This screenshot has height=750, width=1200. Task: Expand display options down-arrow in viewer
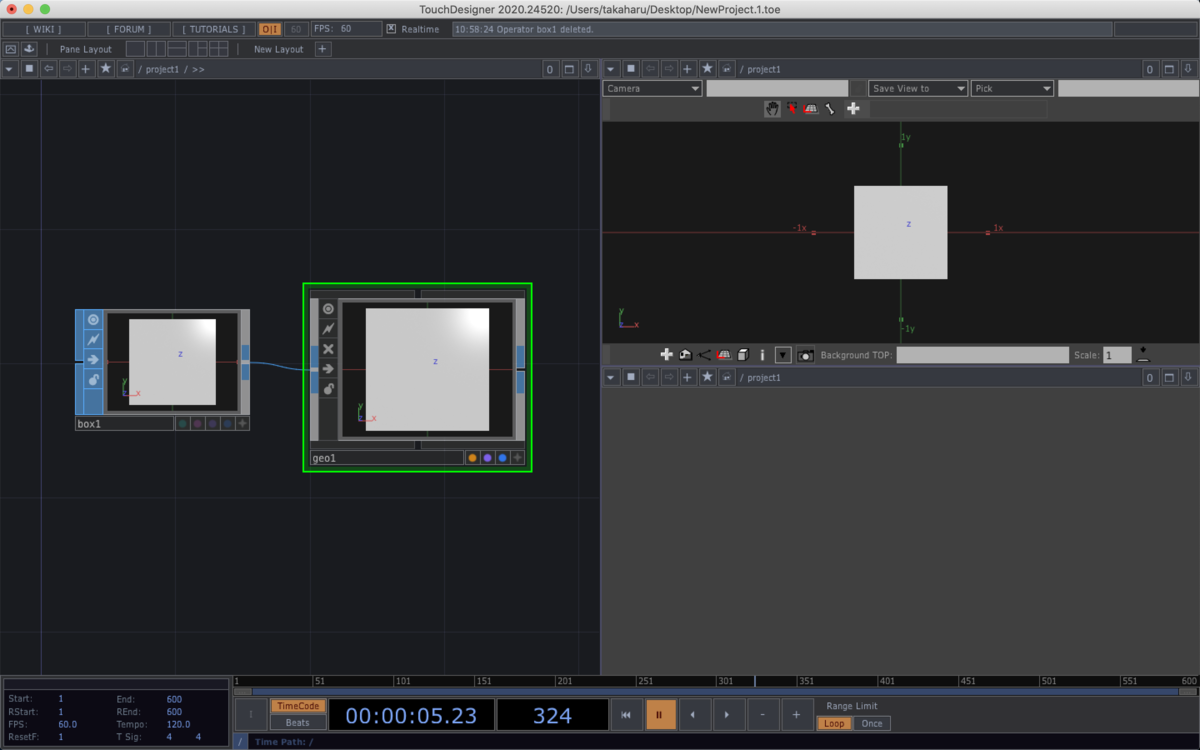[x=783, y=355]
